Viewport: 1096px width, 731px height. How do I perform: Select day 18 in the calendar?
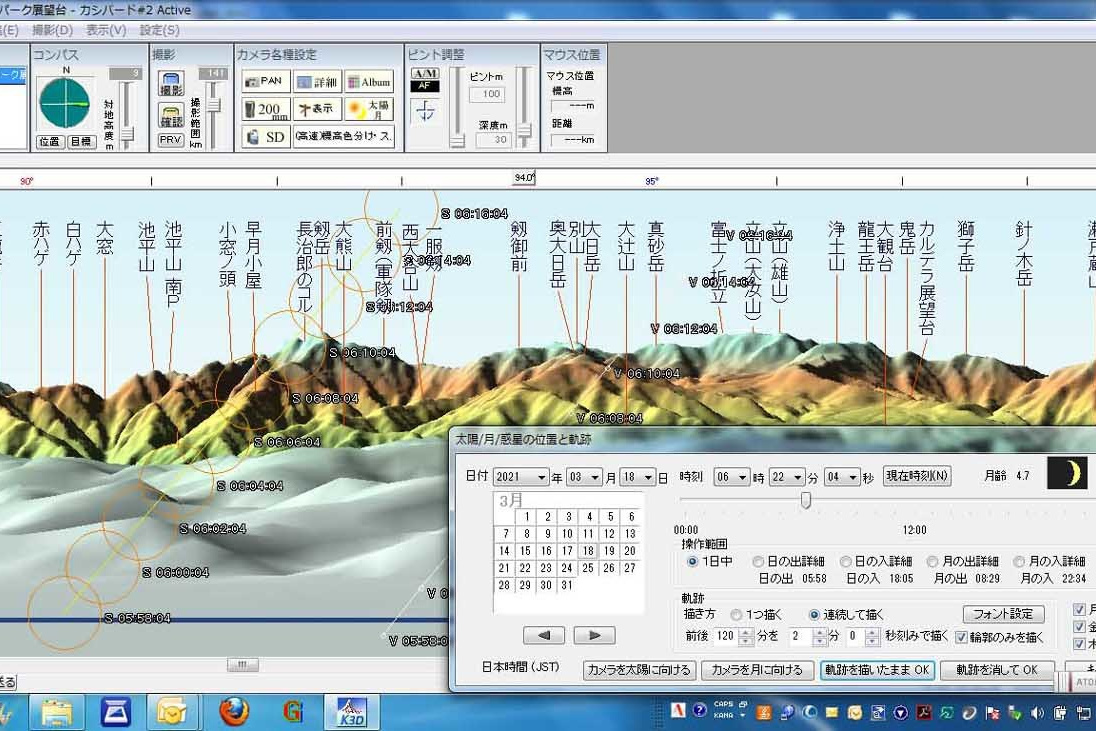pos(589,551)
